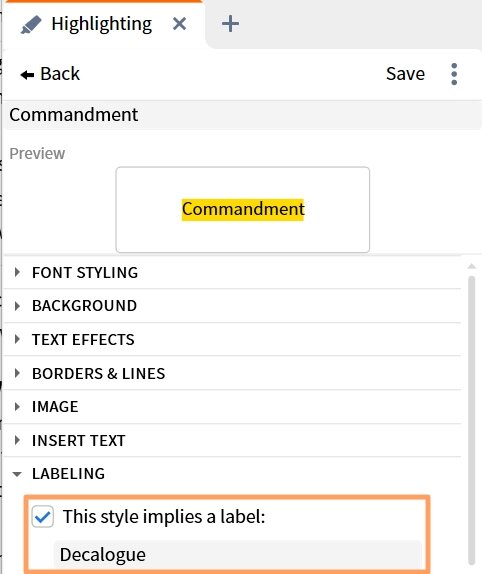This screenshot has width=482, height=574.
Task: Go Back to style list
Action: [50, 74]
